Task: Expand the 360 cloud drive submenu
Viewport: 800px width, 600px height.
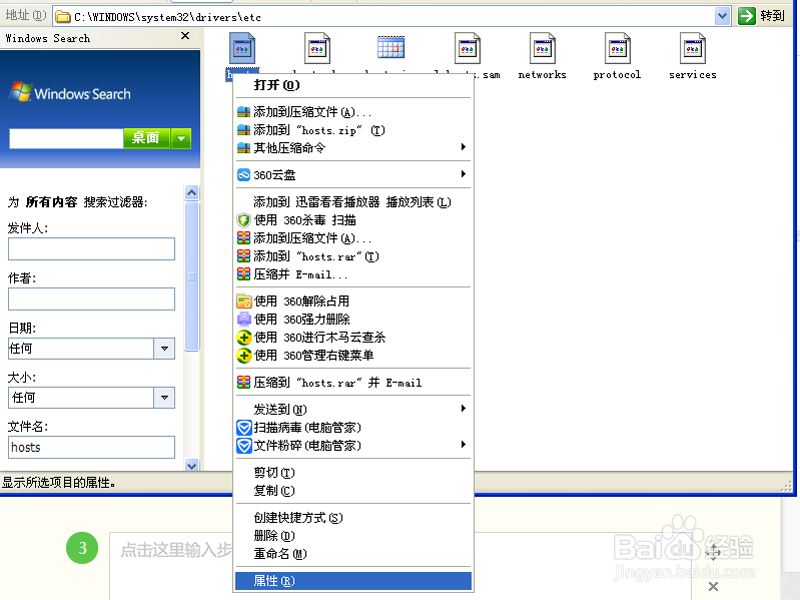Action: (x=353, y=175)
